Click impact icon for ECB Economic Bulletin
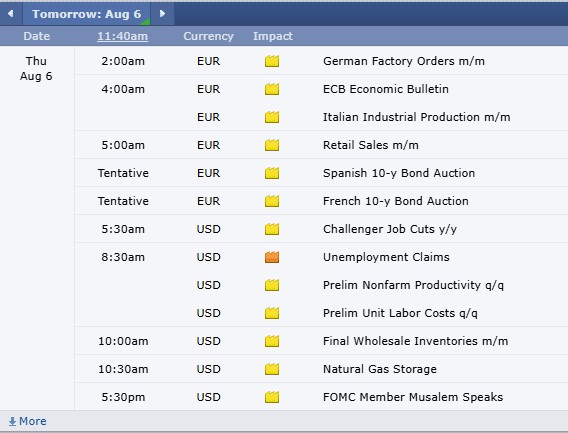The width and height of the screenshot is (568, 433). click(272, 89)
